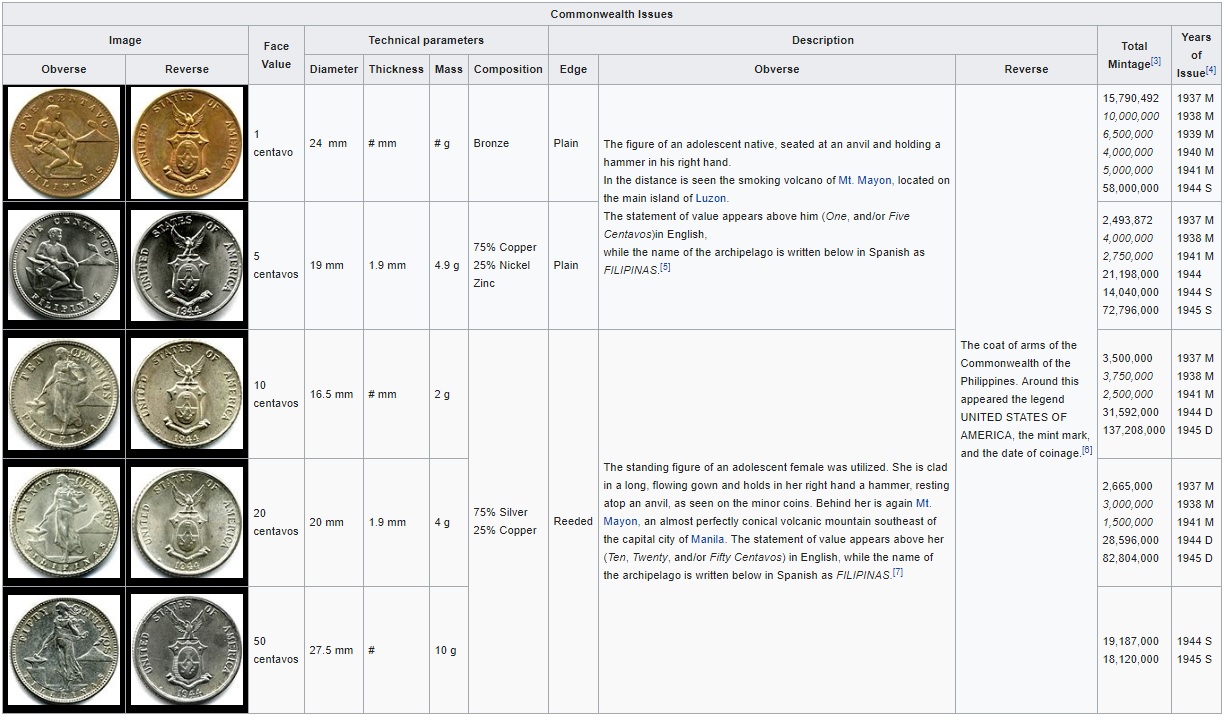Image resolution: width=1229 pixels, height=720 pixels.
Task: Click the Composition column header
Action: pyautogui.click(x=508, y=69)
